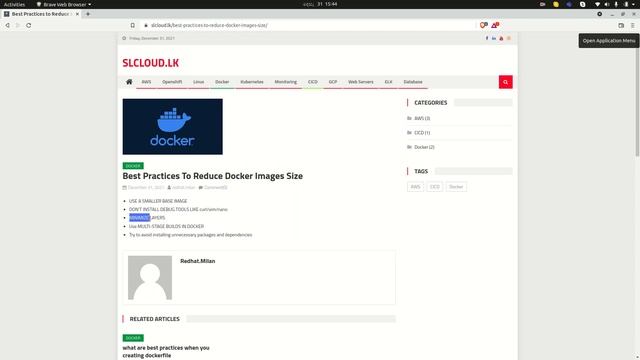
Task: Open the Docker (2) category link
Action: [424, 147]
